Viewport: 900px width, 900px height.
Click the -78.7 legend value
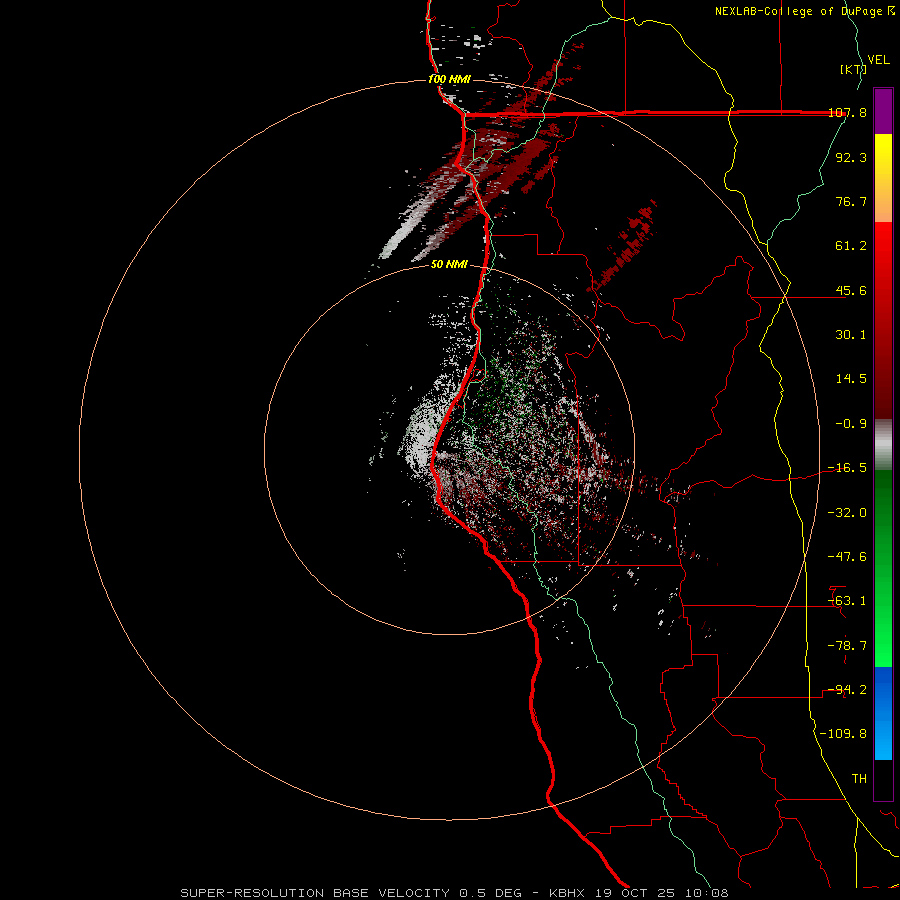pyautogui.click(x=847, y=646)
